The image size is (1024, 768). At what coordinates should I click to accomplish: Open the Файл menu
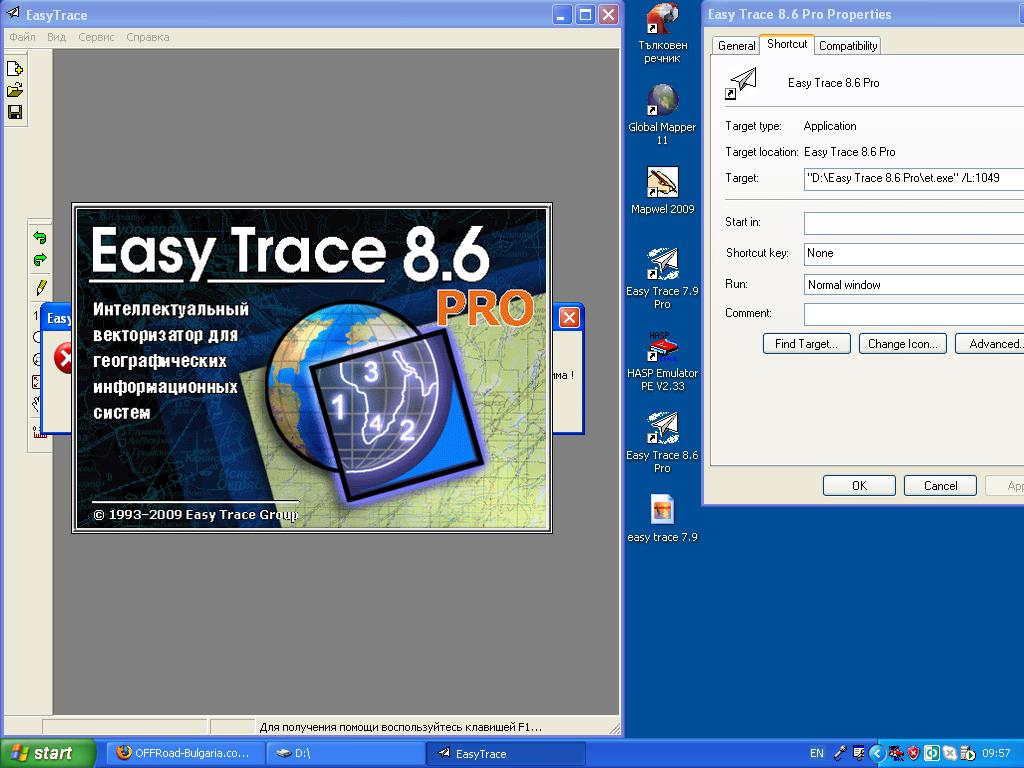coord(22,37)
